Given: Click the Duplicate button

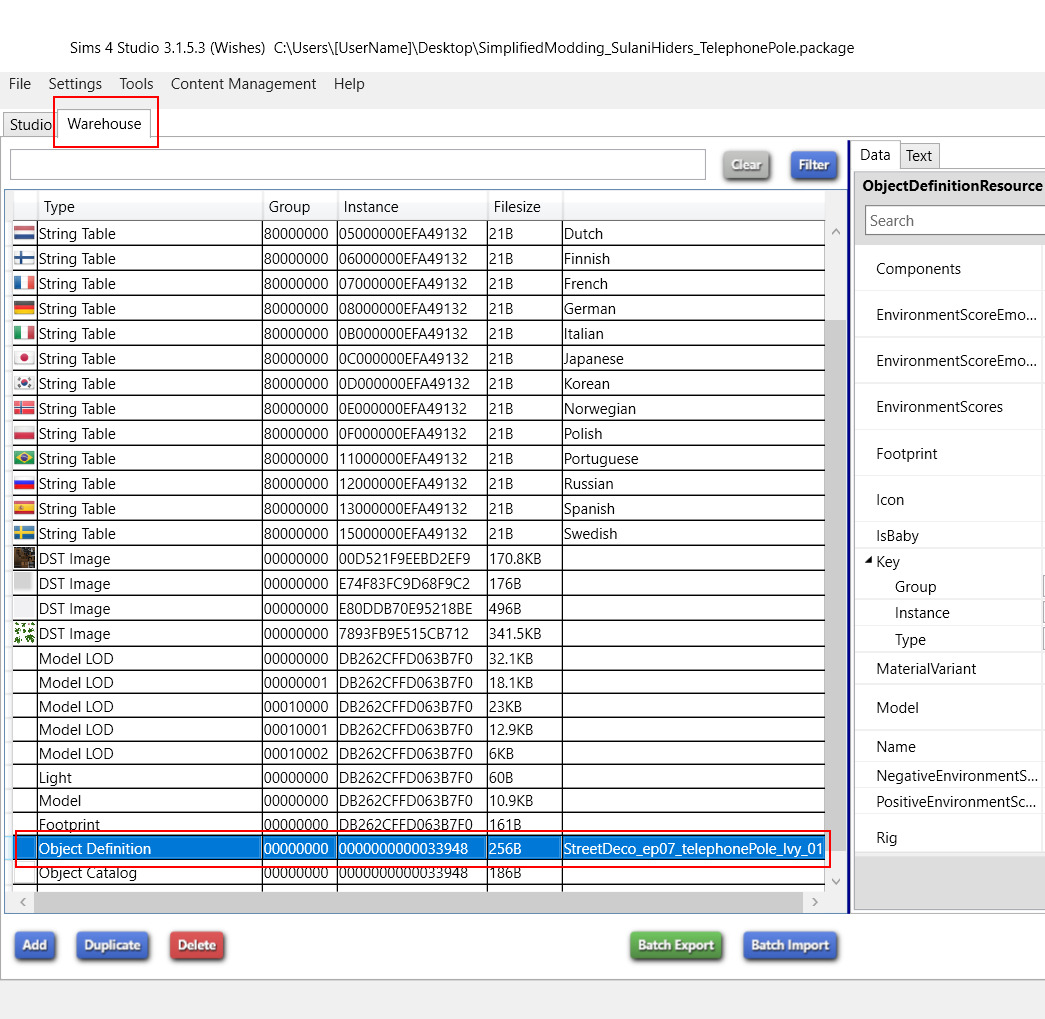Looking at the screenshot, I should (113, 945).
